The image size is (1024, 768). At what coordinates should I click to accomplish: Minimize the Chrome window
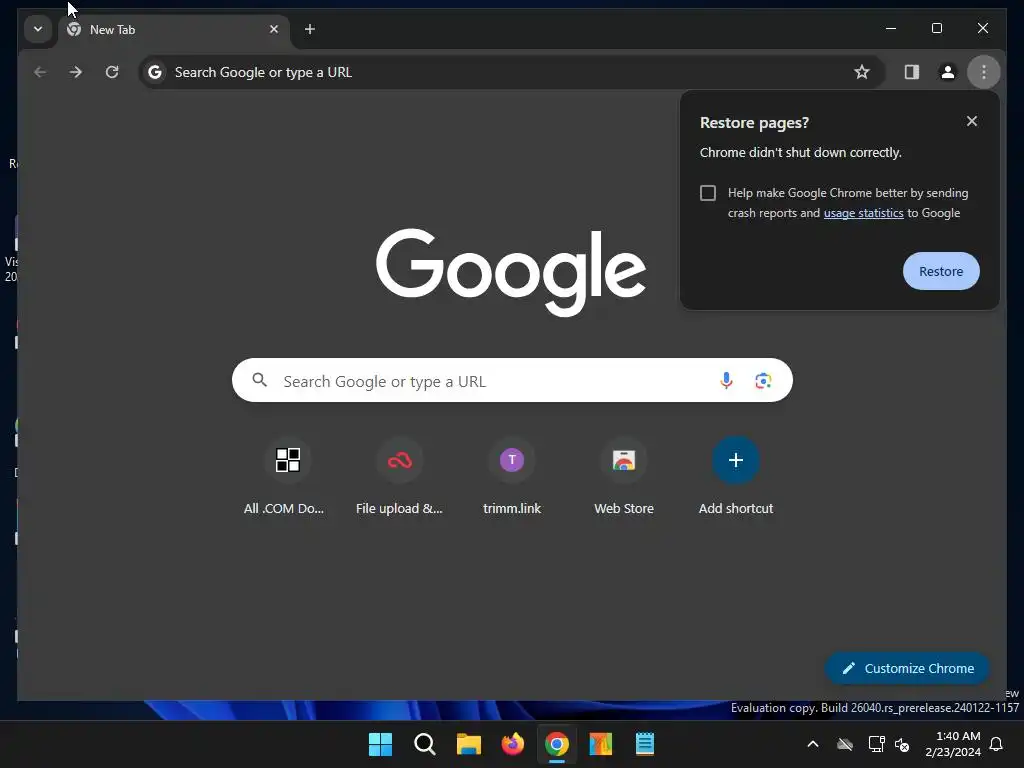(x=891, y=29)
